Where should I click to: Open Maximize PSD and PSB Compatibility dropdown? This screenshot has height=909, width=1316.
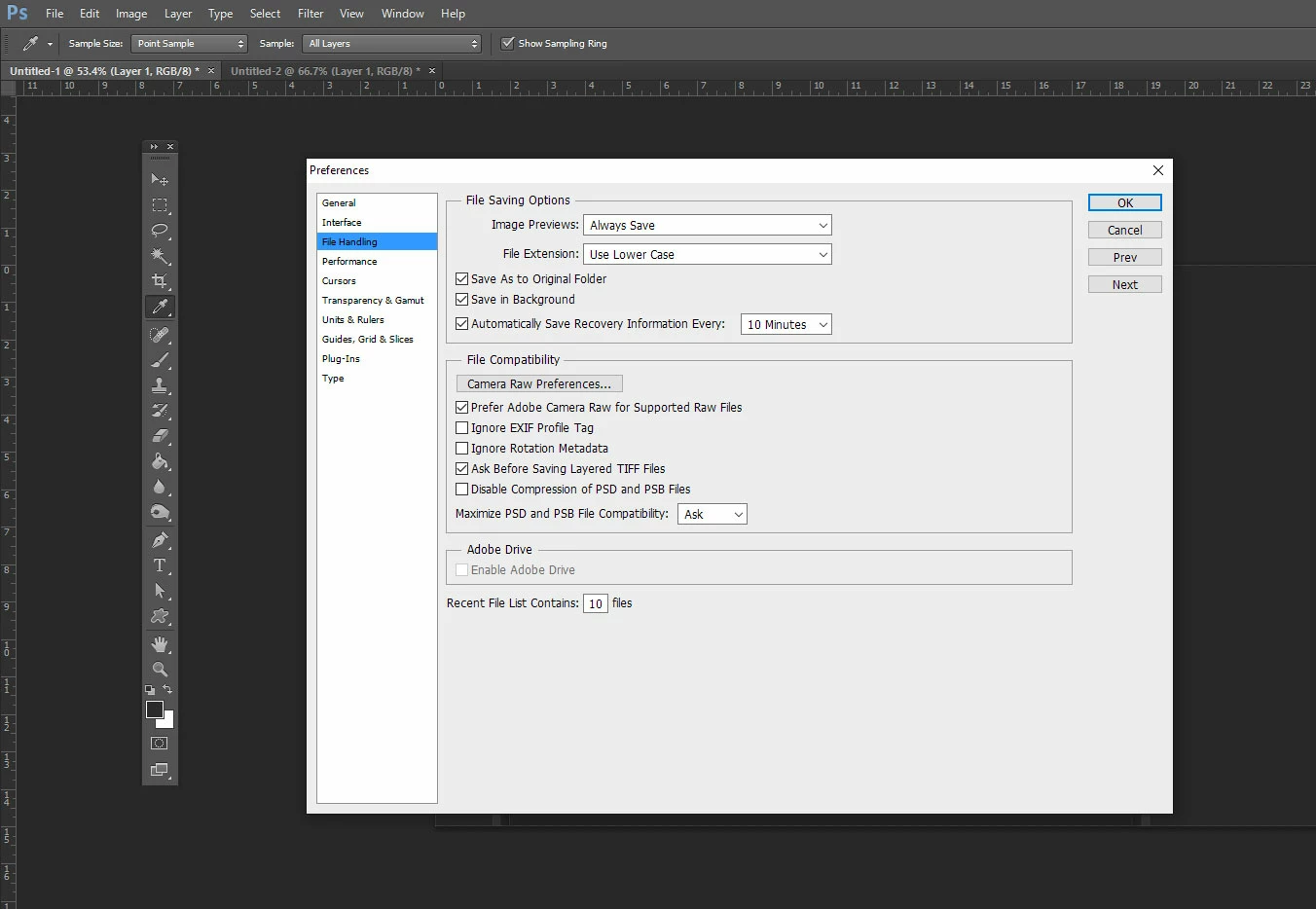[713, 515]
